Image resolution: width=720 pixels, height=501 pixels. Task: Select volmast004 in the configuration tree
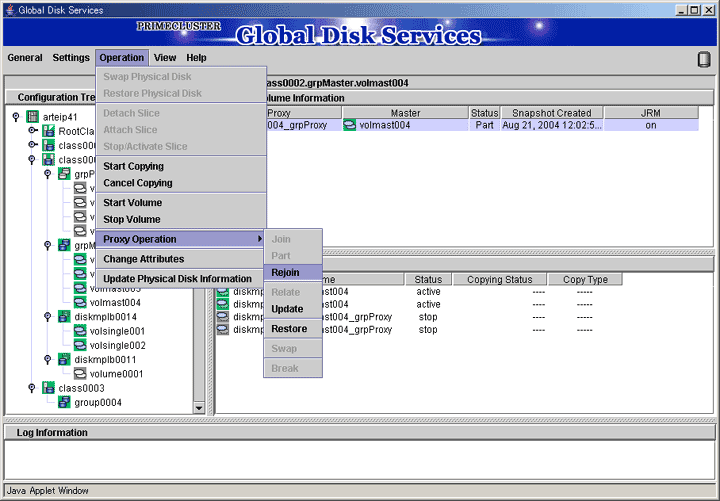115,303
